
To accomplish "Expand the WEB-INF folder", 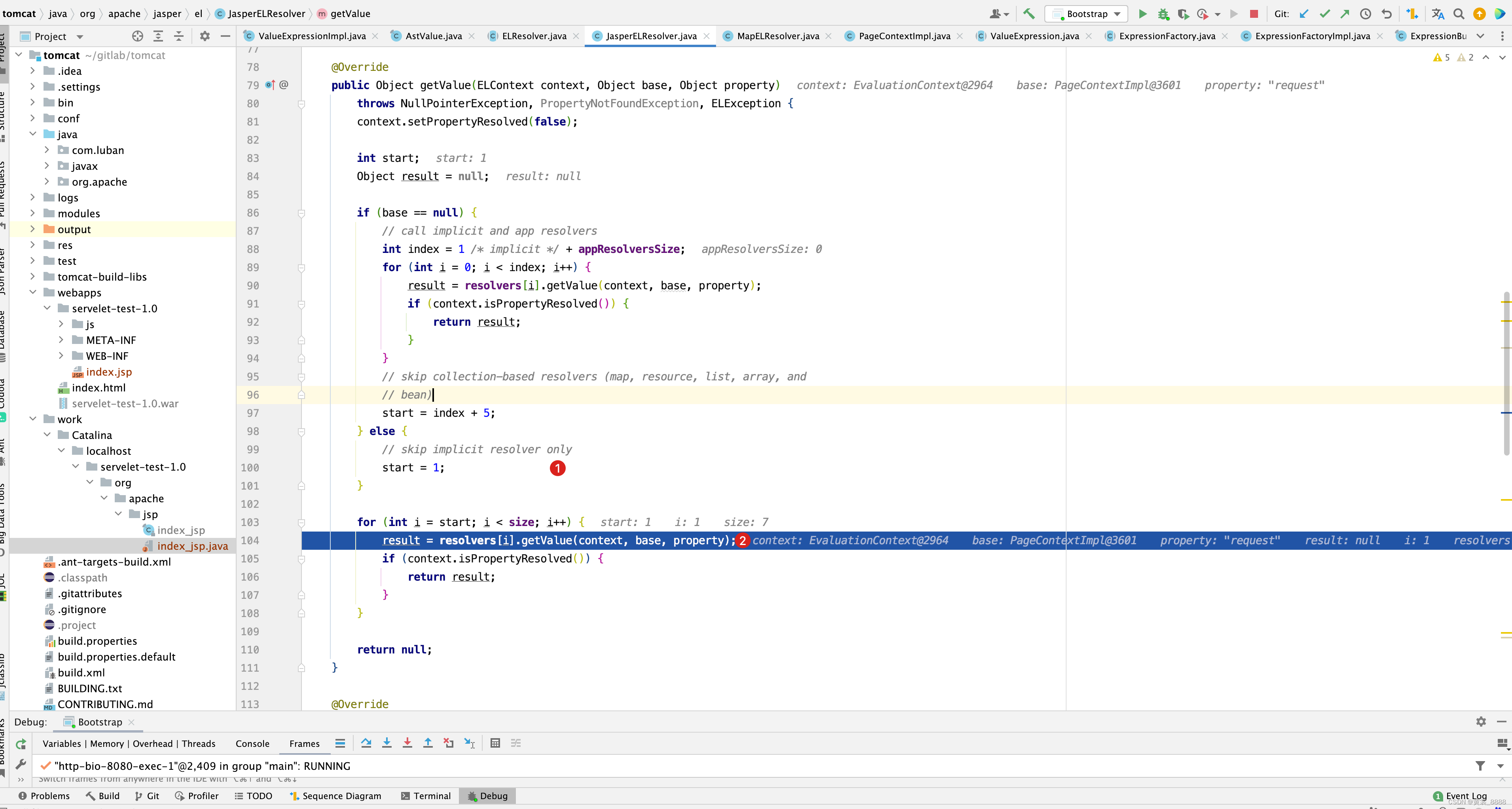I will [61, 356].
